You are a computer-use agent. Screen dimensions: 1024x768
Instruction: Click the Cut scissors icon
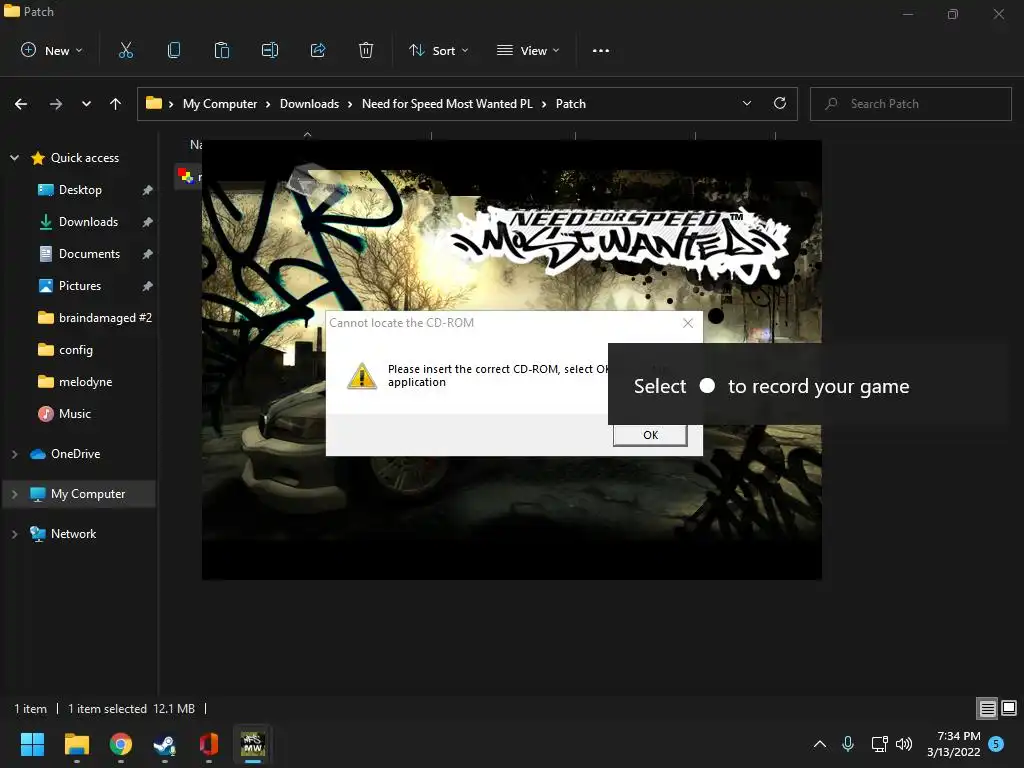coord(126,50)
